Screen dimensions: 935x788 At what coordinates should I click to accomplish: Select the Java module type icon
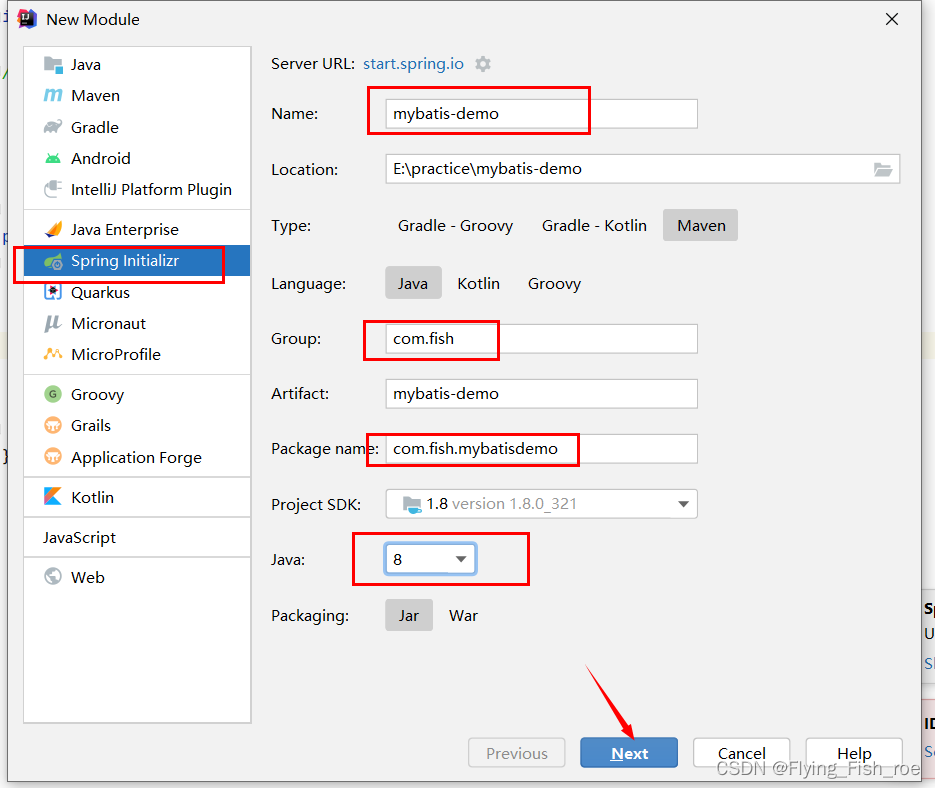click(53, 64)
